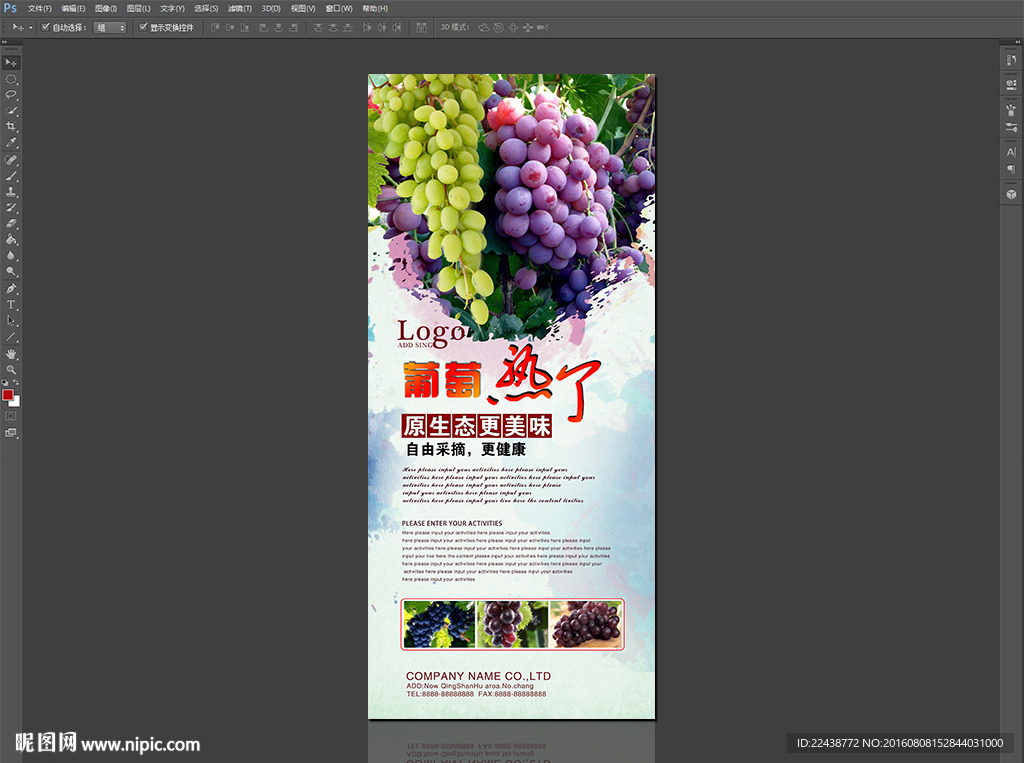Open the 文字(Y) menu
The height and width of the screenshot is (763, 1024).
[x=172, y=8]
